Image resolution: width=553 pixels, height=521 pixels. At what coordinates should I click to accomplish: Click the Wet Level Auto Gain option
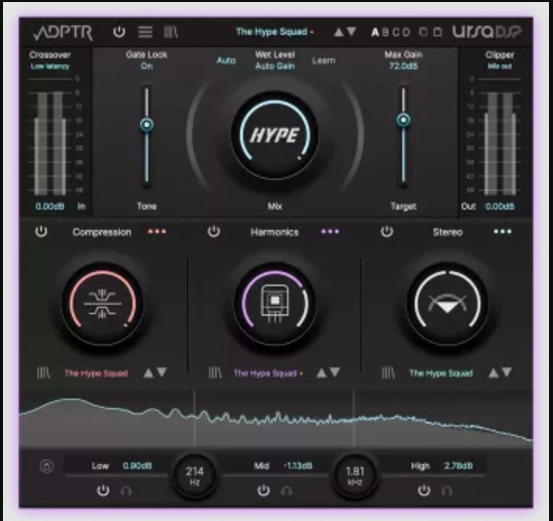coord(275,66)
